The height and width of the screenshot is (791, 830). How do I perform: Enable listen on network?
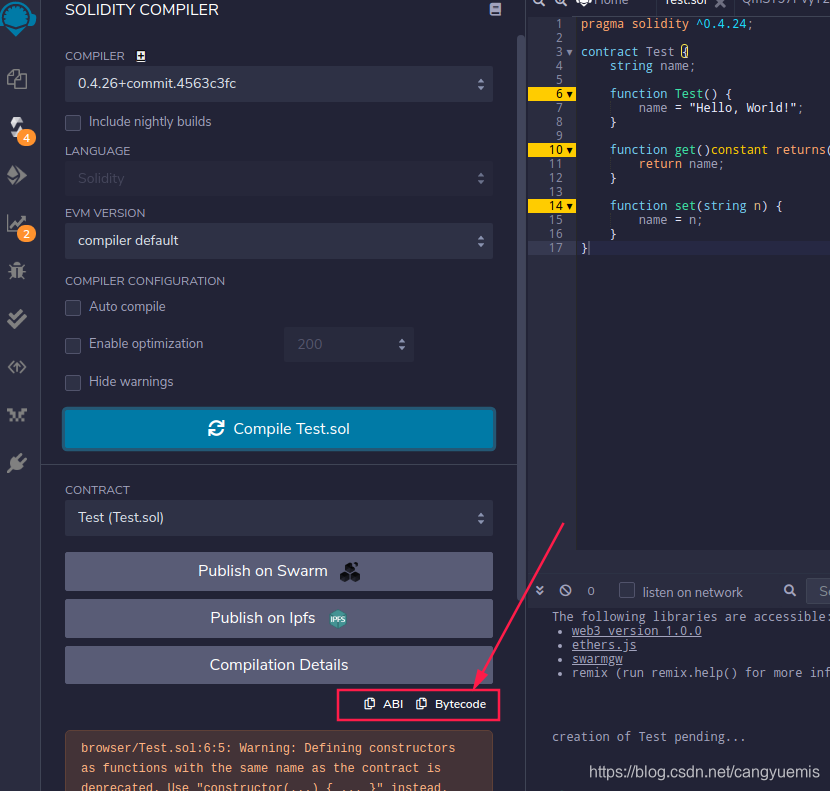pyautogui.click(x=625, y=591)
